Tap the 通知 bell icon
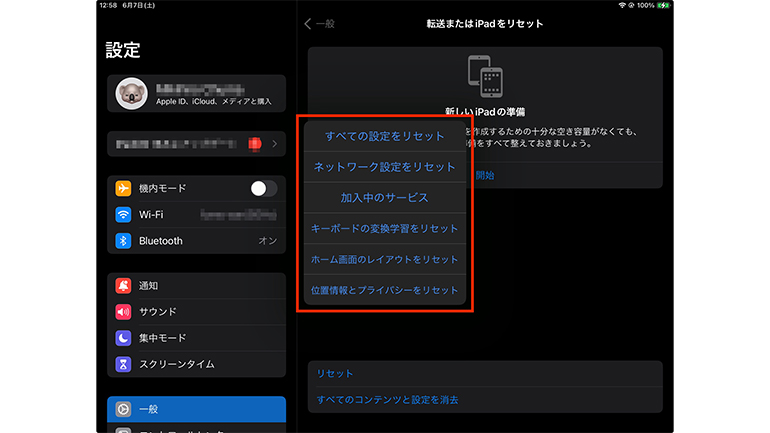This screenshot has height=433, width=770. point(123,286)
